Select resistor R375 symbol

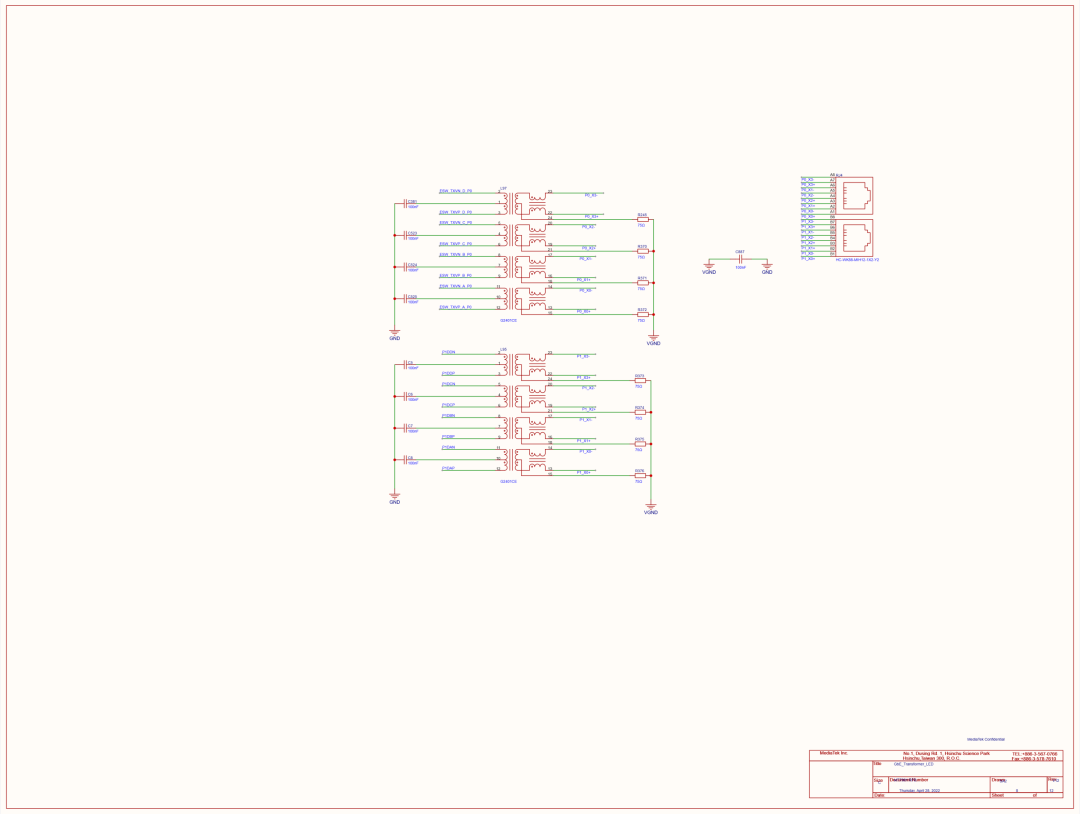(x=640, y=443)
